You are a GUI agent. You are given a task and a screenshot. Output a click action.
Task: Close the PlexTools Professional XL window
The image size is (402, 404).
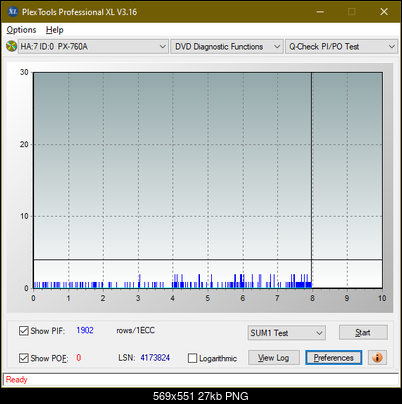(384, 12)
